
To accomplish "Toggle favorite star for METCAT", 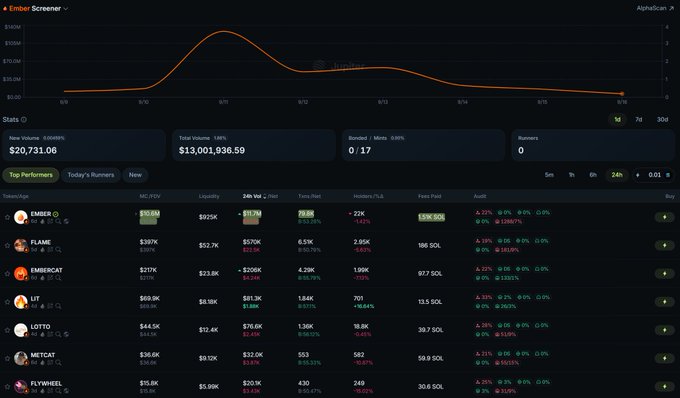I will pos(7,359).
